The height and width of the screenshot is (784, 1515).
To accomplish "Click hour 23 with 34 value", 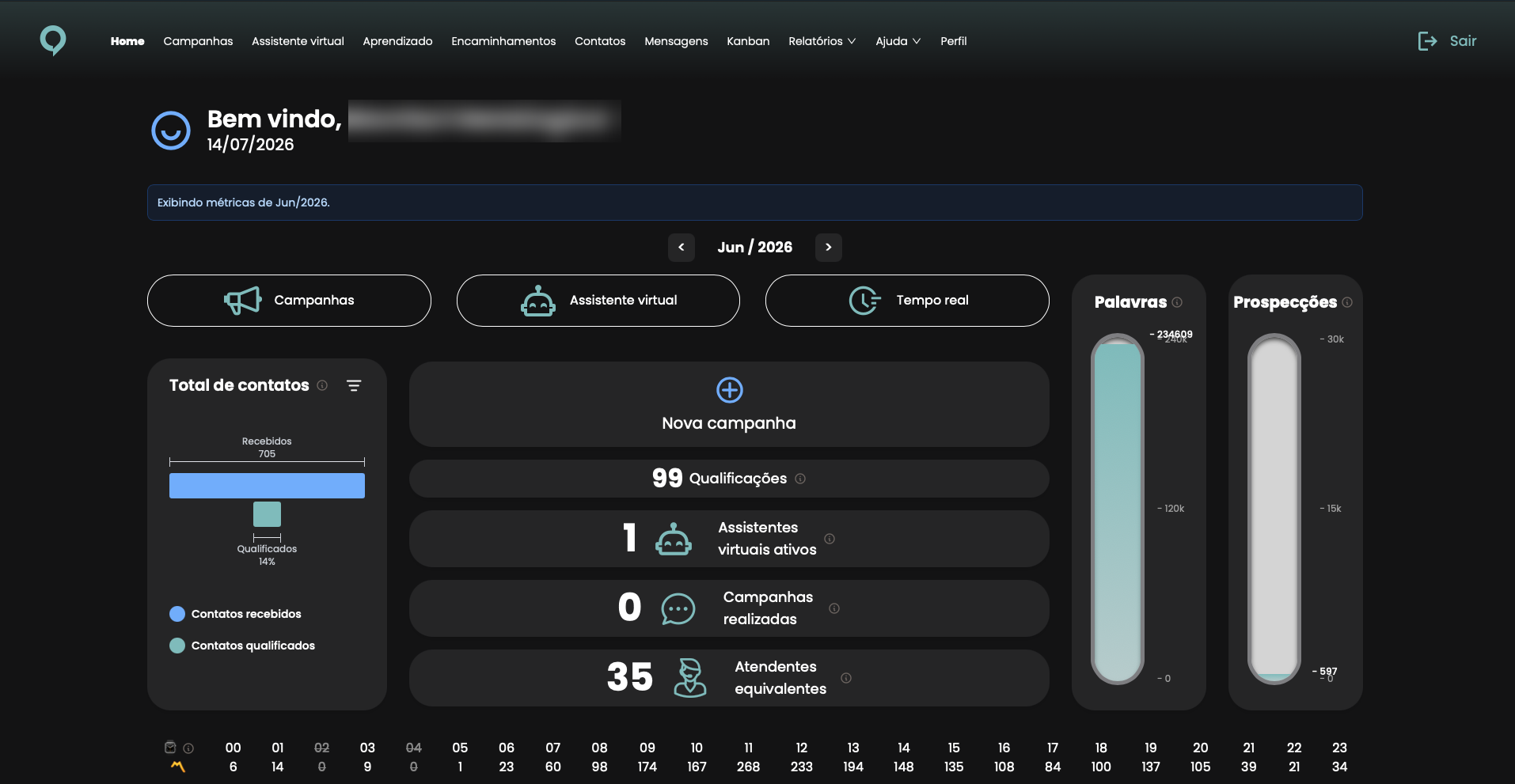I will (x=1339, y=757).
